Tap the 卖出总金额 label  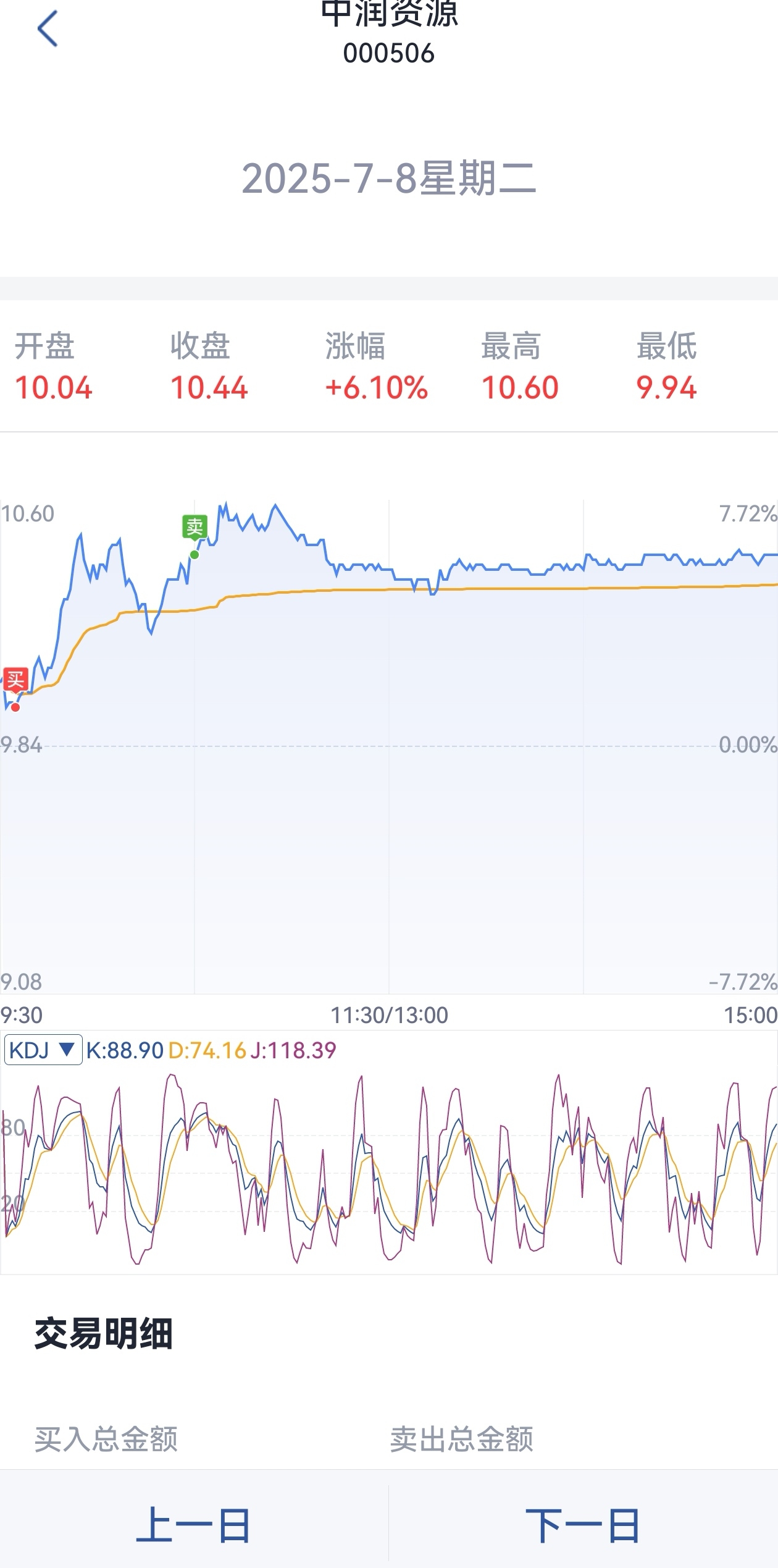tap(462, 1439)
